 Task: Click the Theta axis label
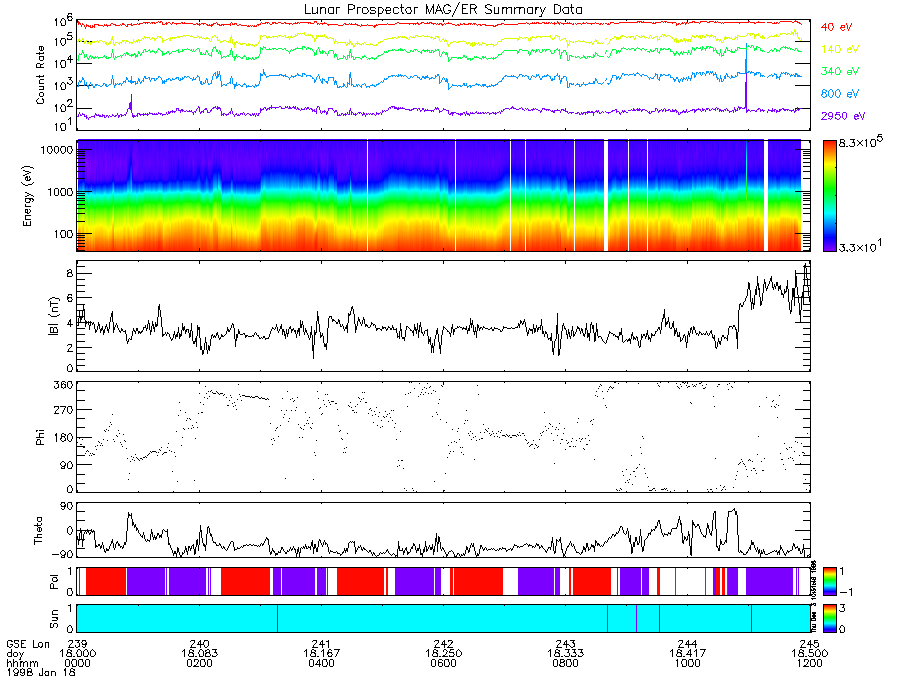pos(38,531)
